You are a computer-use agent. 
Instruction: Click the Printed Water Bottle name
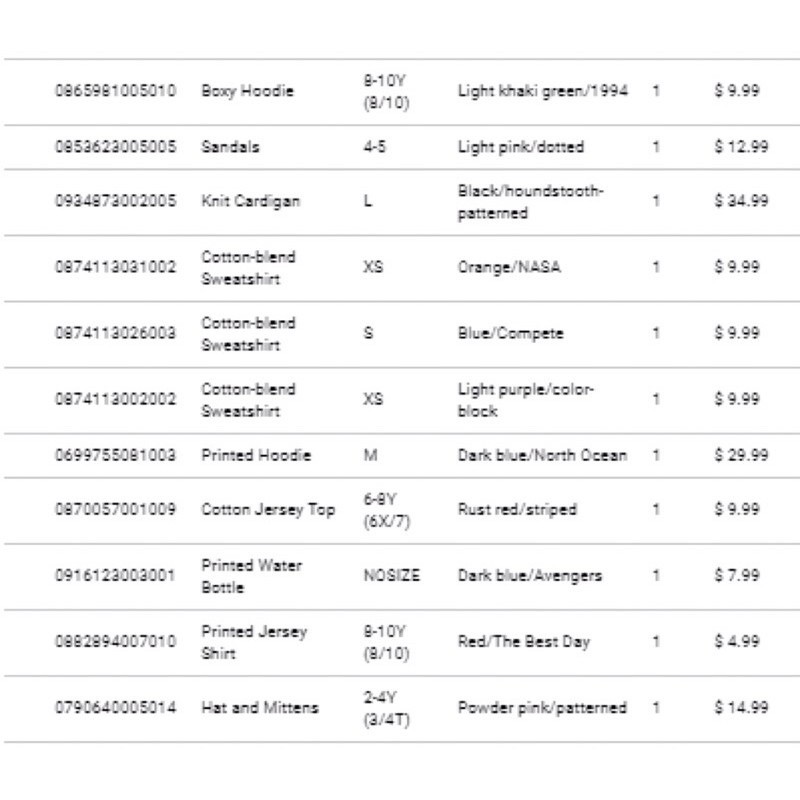pos(252,576)
